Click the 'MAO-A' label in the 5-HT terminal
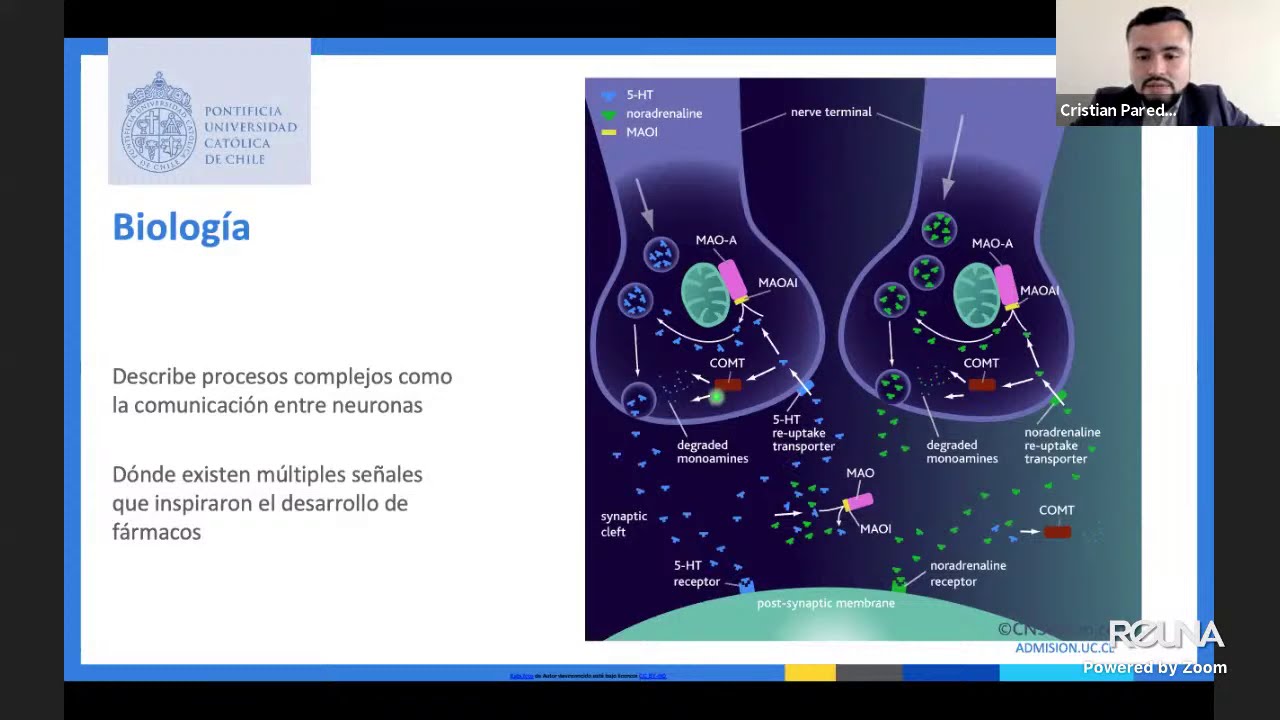 click(x=716, y=240)
